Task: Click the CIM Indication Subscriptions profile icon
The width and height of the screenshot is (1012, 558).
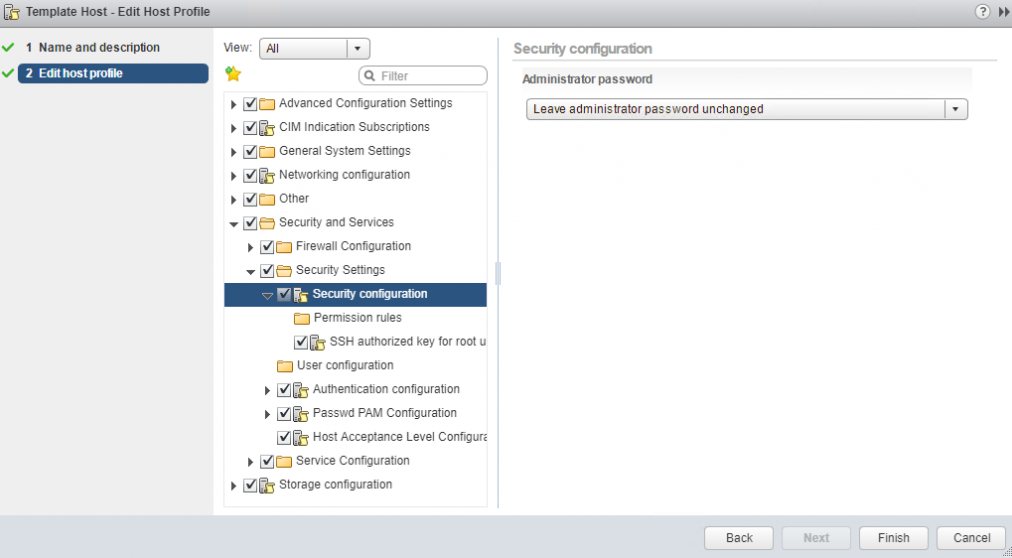Action: point(267,127)
